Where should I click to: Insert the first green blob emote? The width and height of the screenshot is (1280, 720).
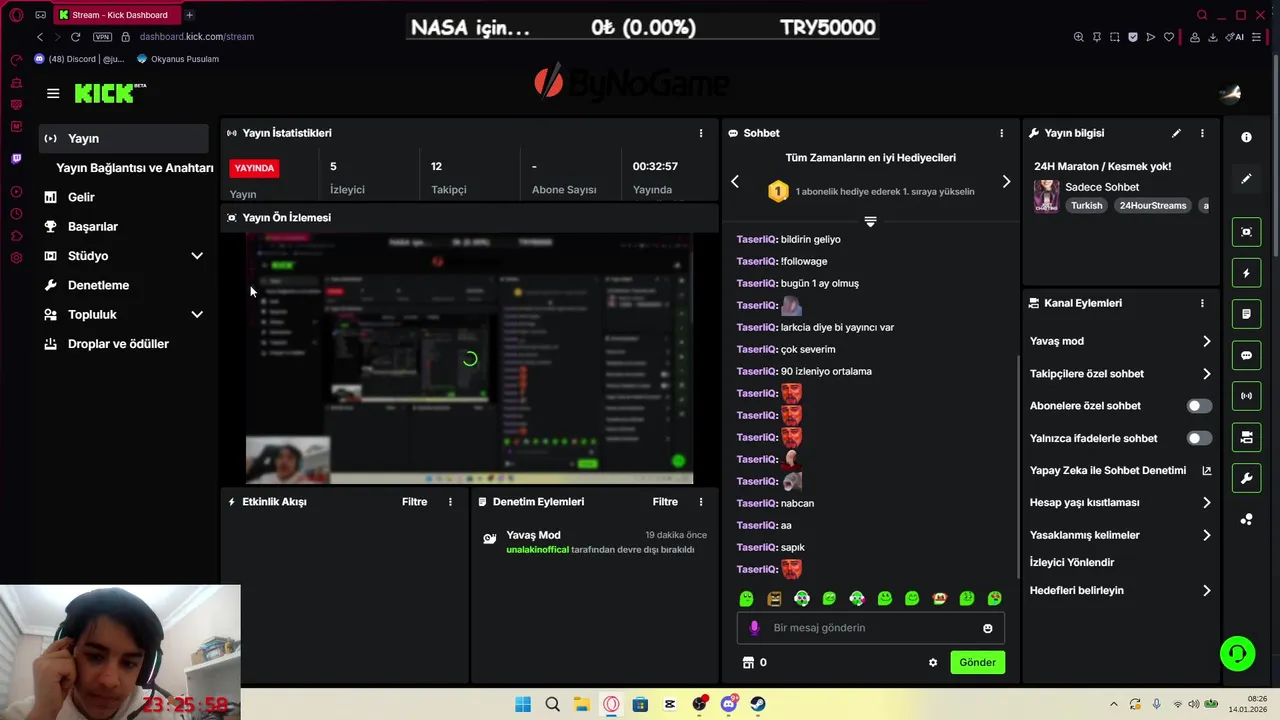point(746,599)
